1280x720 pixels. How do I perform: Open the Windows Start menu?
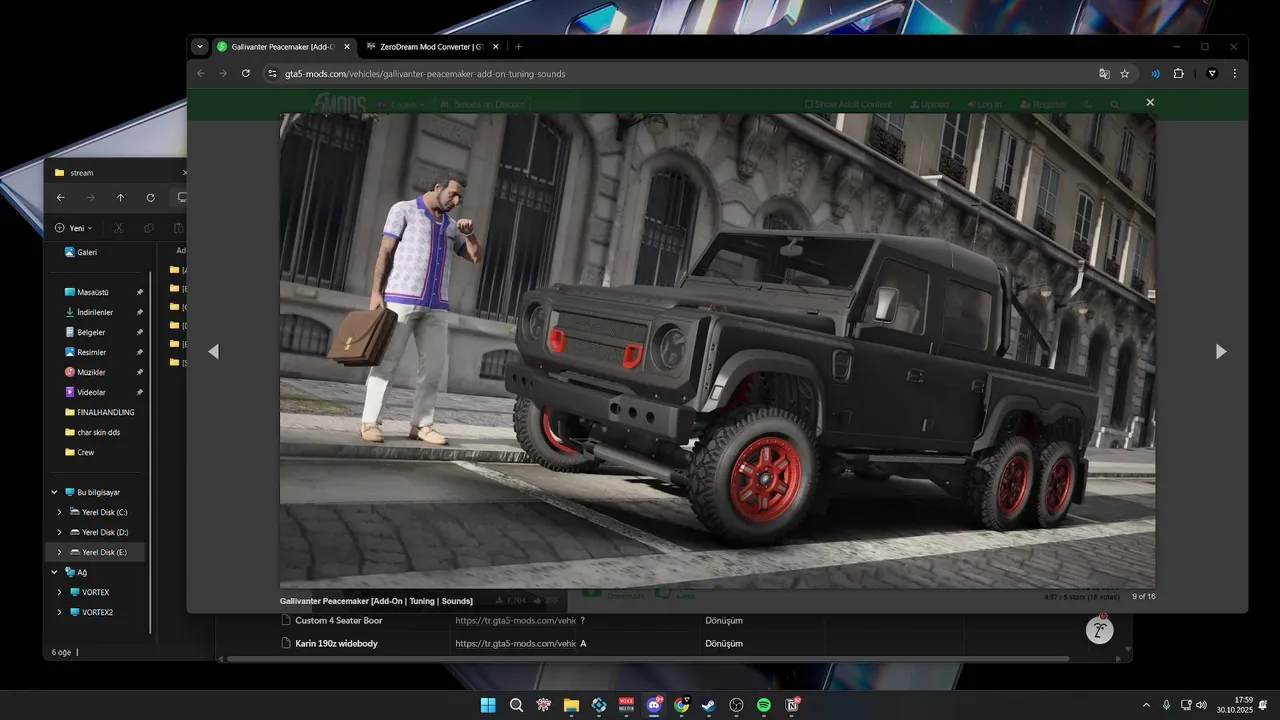(x=488, y=705)
